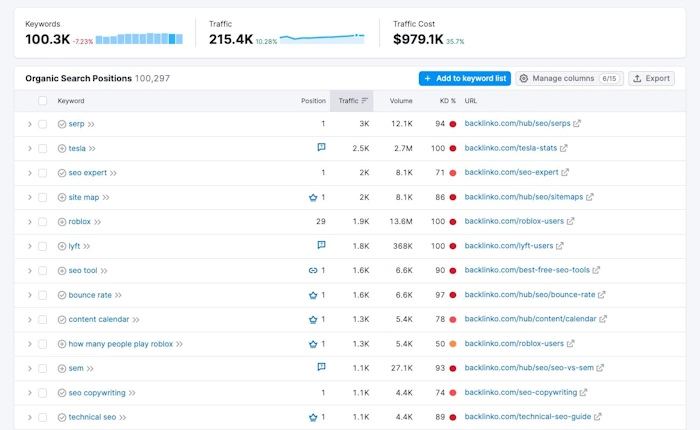Screen dimensions: 700x430
Task: Open the backlinko.com/seo-copywriting link
Action: 521,392
